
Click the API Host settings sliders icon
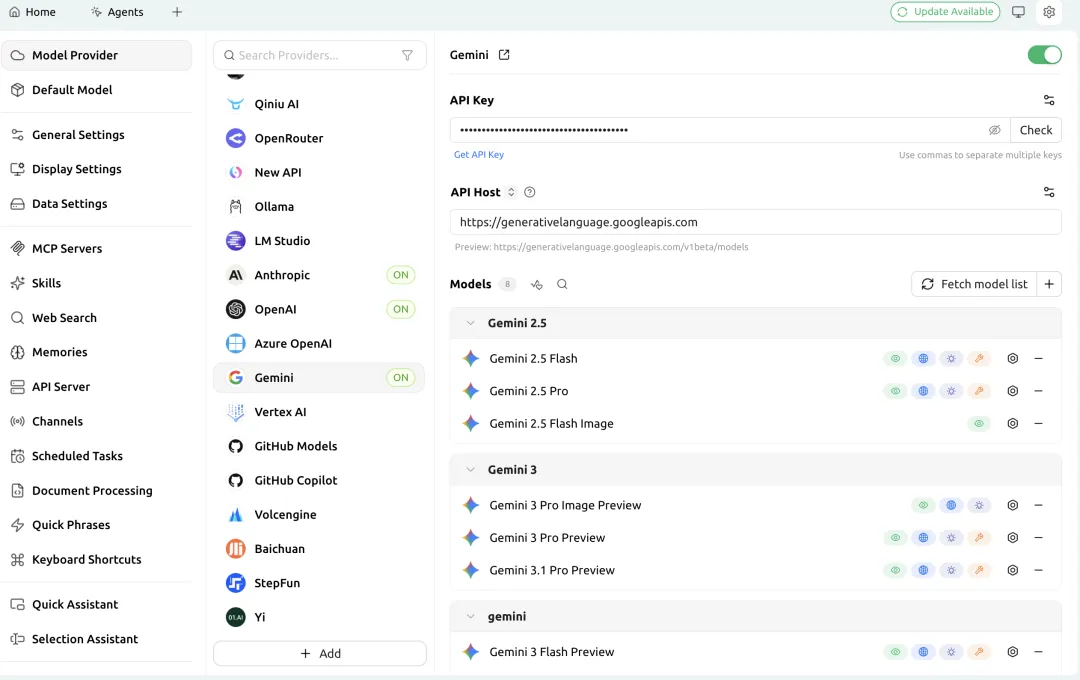(x=1049, y=192)
